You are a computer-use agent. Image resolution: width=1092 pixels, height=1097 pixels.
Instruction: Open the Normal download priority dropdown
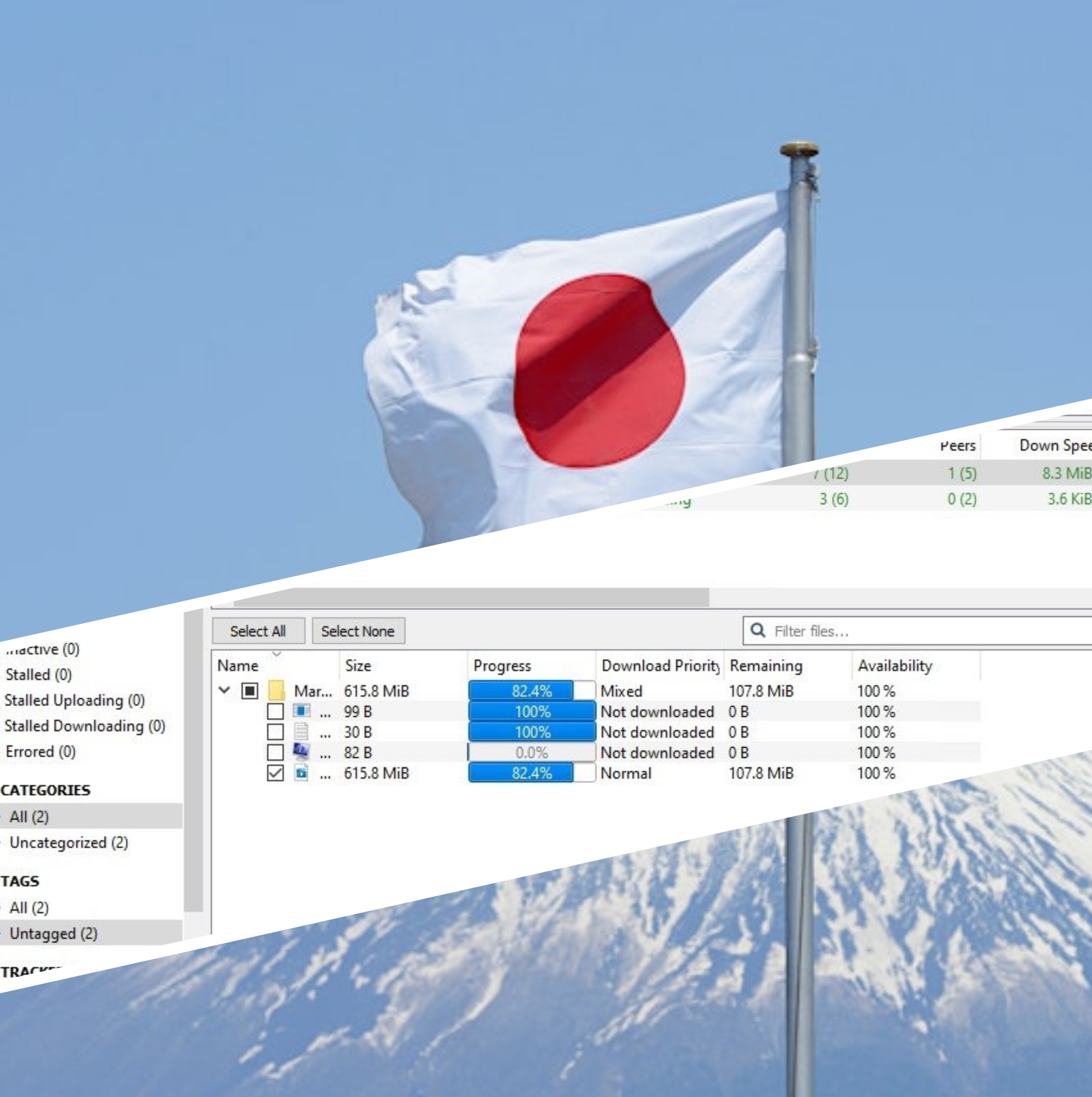pos(626,773)
